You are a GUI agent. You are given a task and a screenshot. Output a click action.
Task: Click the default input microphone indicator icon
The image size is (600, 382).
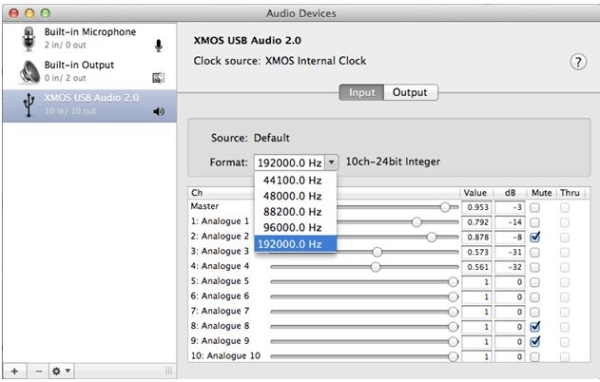158,46
